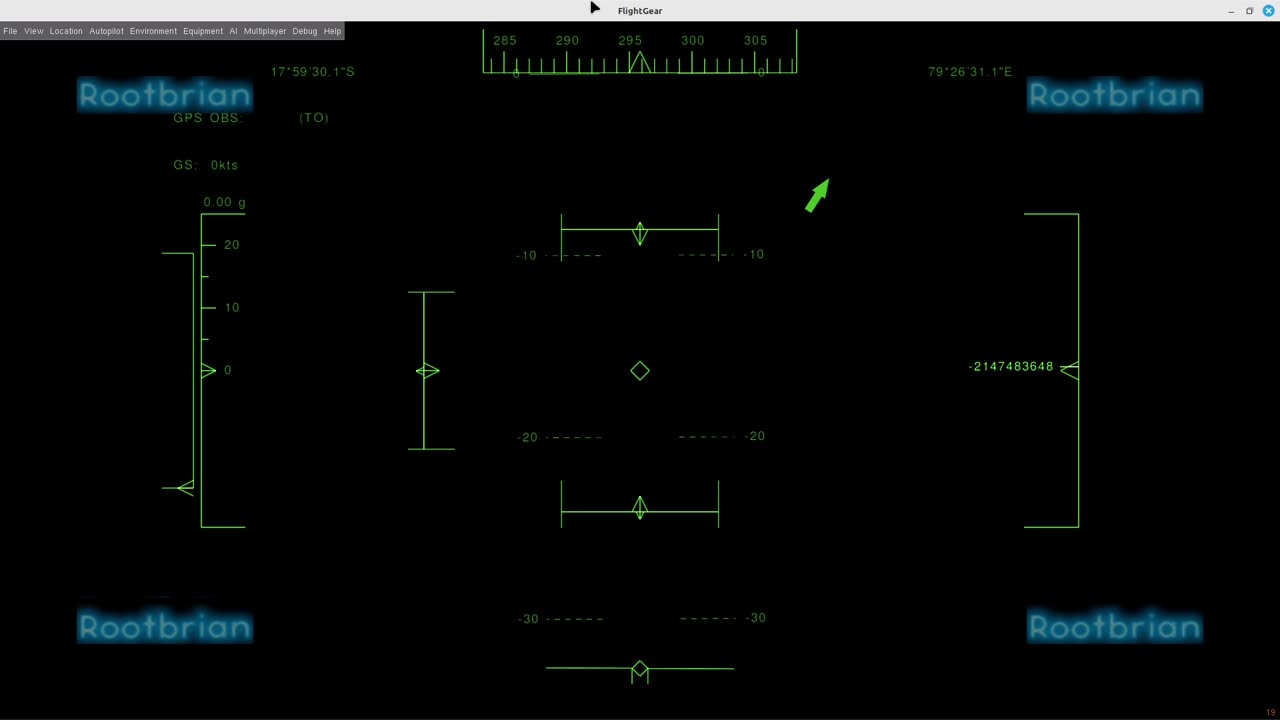Click the right -20 pitch ladder label

click(x=755, y=436)
